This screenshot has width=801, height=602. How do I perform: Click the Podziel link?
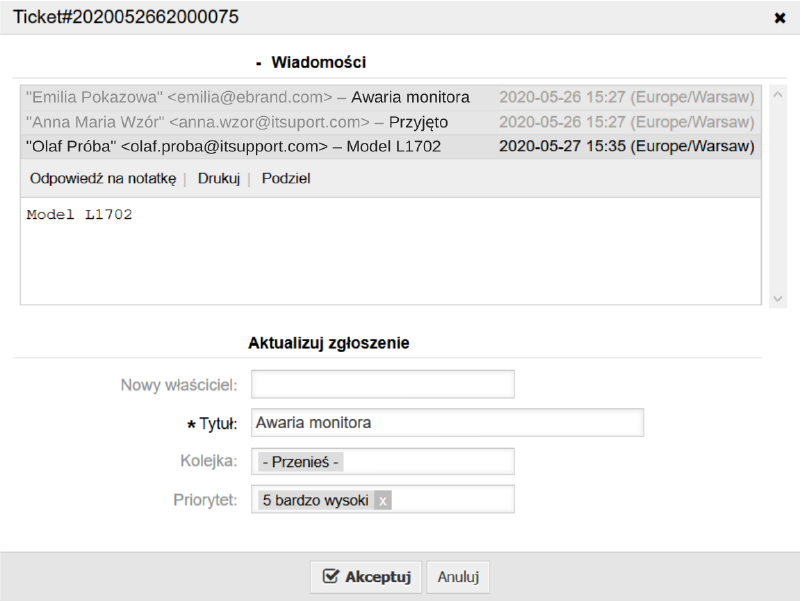coord(286,178)
